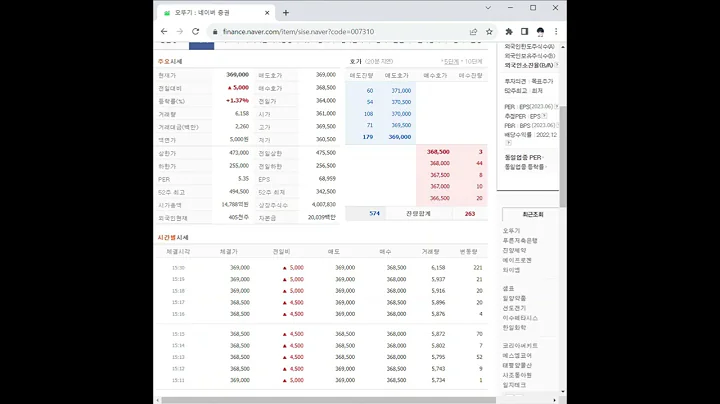The width and height of the screenshot is (720, 404).
Task: Select the 현재가 value 369,000
Action: point(237,74)
